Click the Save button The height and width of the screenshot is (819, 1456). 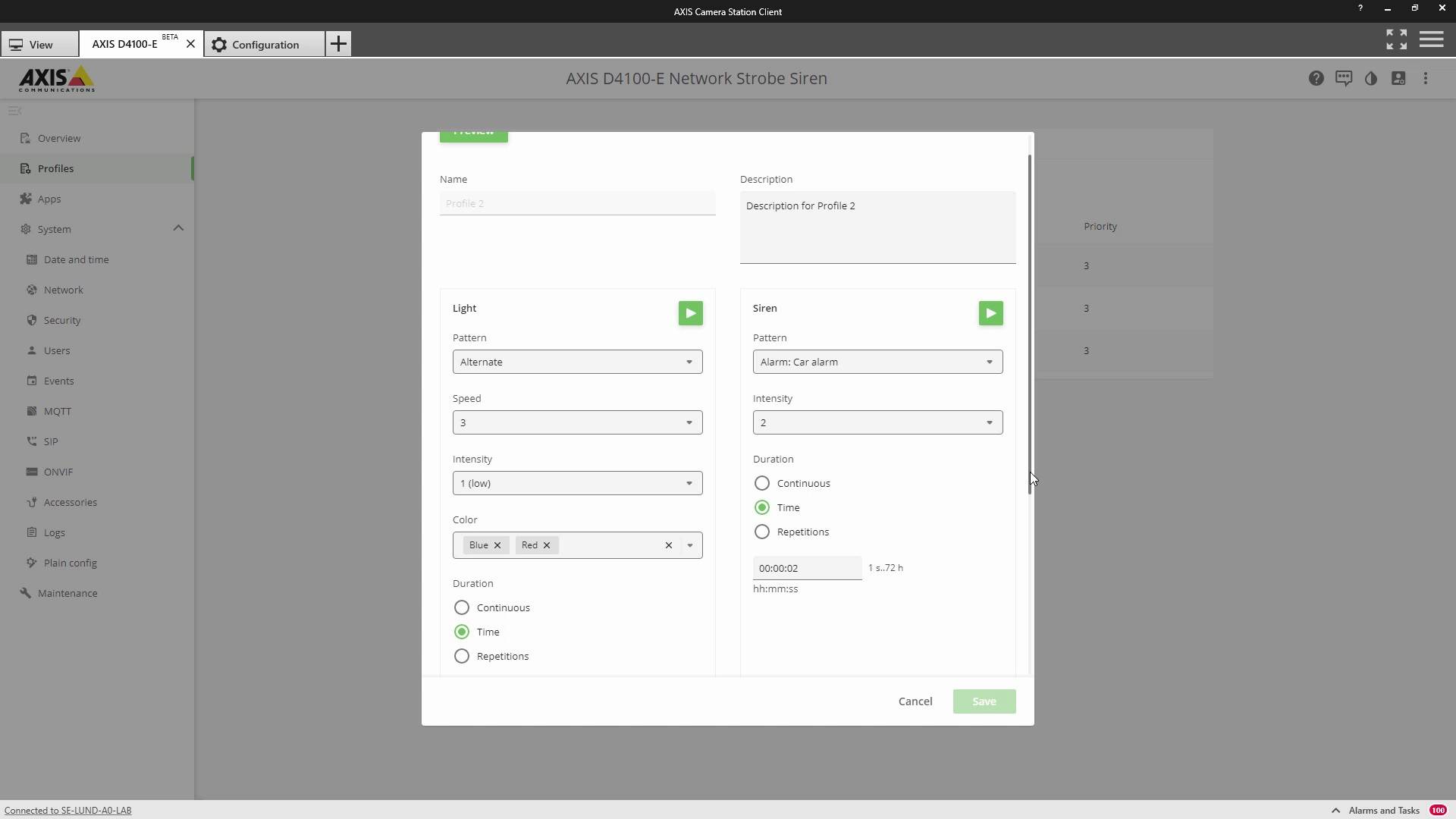tap(984, 701)
